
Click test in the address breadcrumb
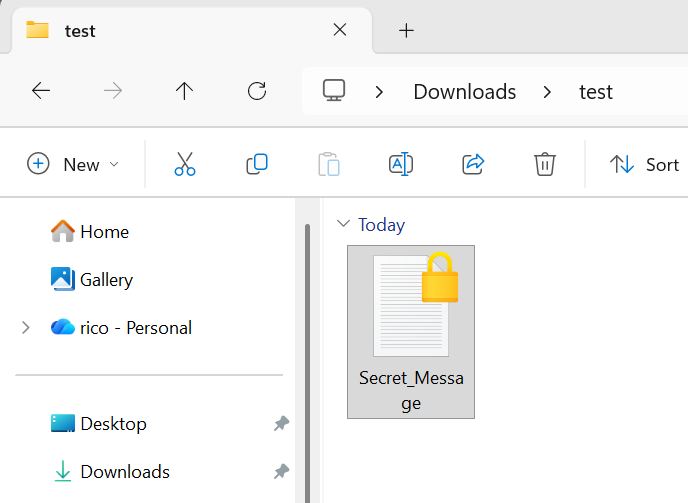click(x=595, y=92)
